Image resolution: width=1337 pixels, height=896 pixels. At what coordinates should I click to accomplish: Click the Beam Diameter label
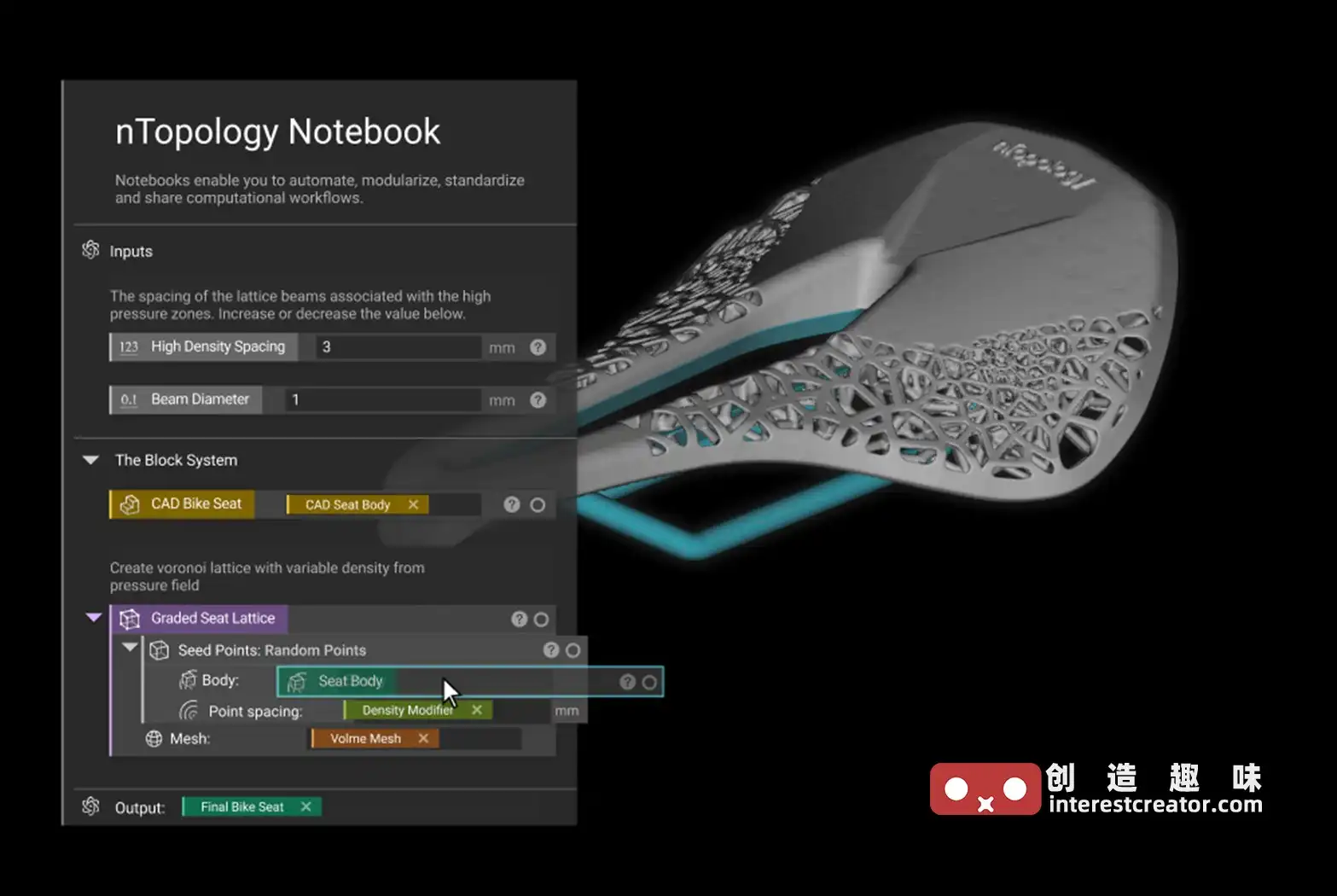tap(200, 399)
